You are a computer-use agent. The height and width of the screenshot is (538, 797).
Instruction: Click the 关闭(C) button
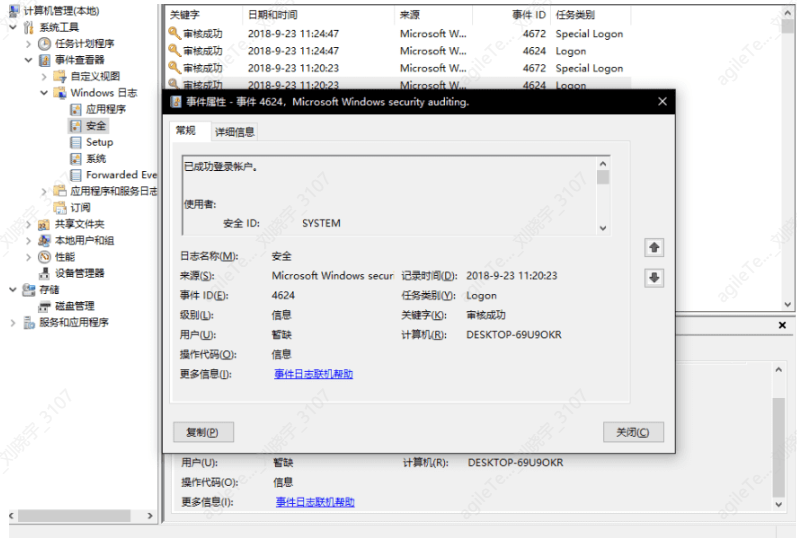(633, 432)
